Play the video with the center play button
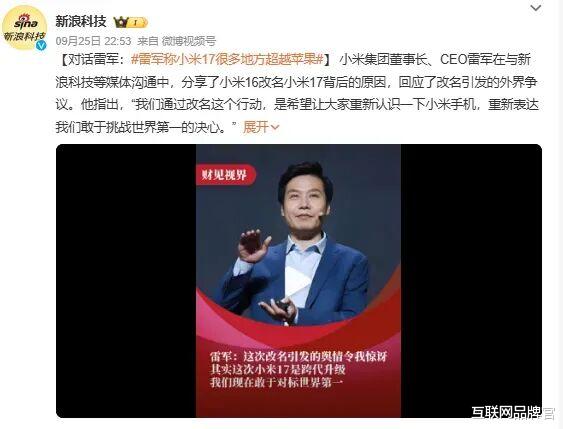This screenshot has height=429, width=563. coord(298,281)
